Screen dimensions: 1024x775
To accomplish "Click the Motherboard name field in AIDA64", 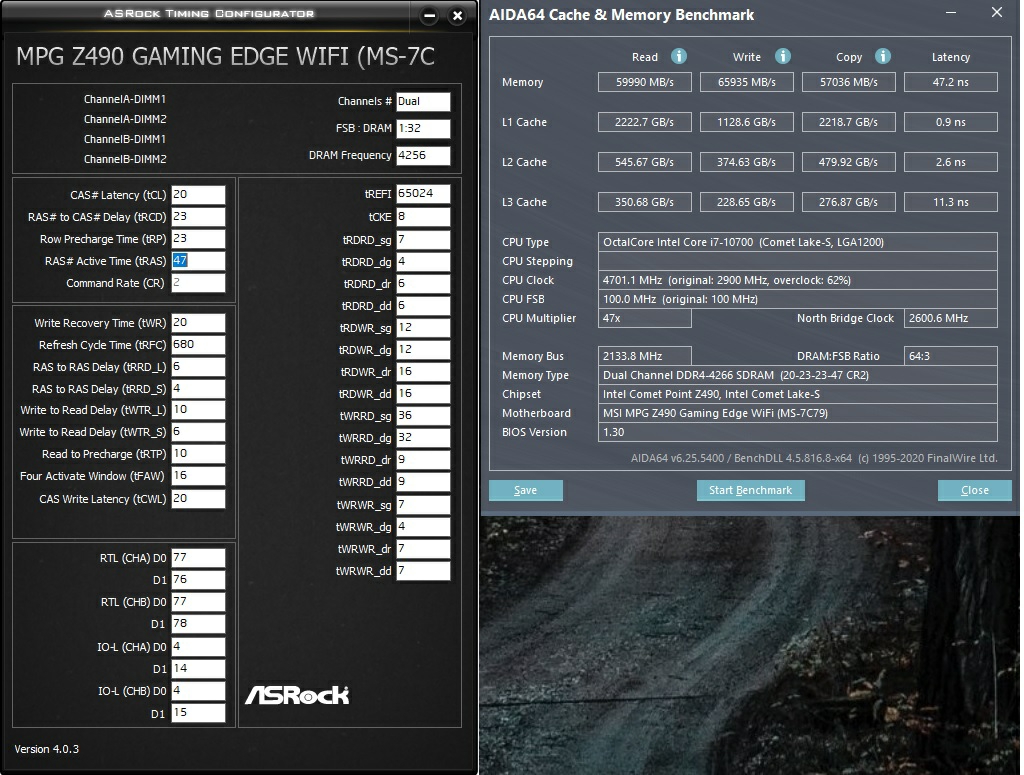I will 797,413.
